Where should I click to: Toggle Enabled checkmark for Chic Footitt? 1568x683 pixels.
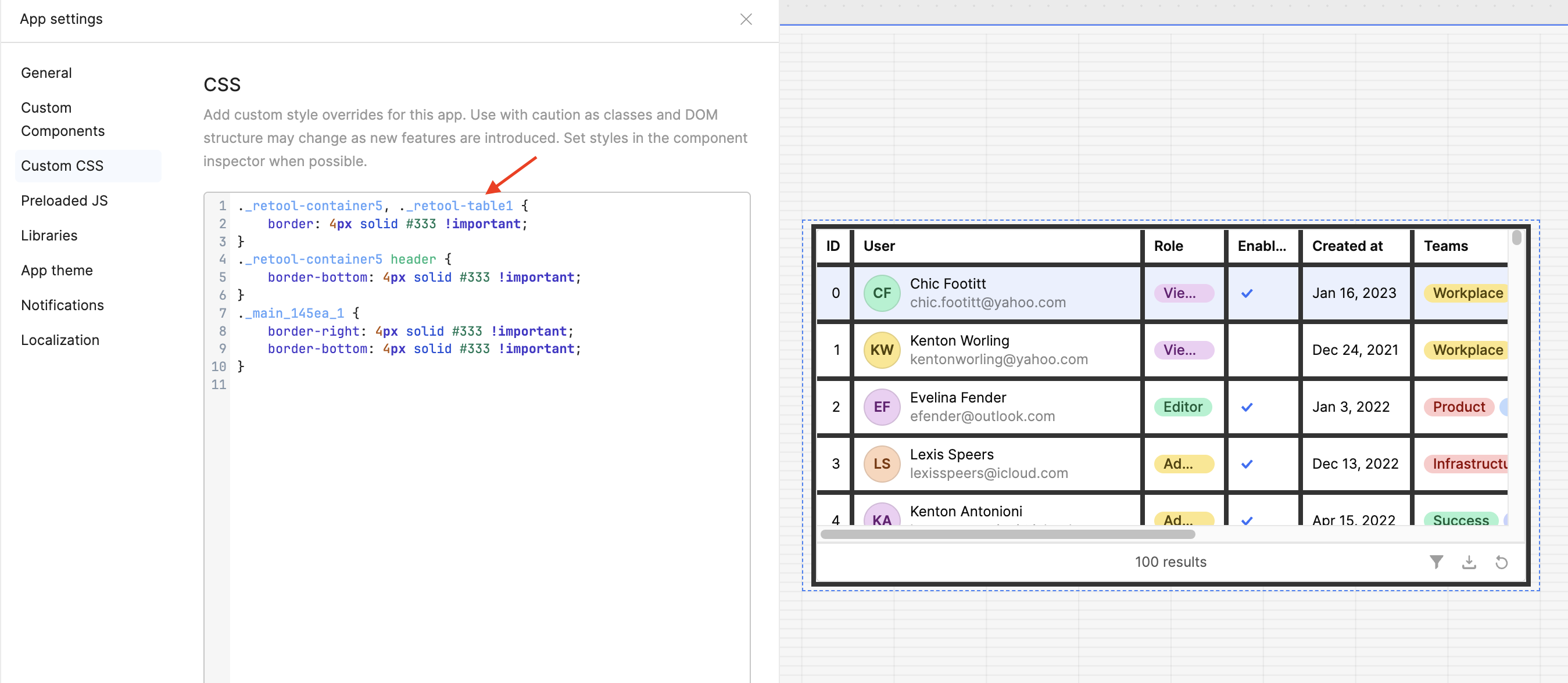coord(1247,293)
